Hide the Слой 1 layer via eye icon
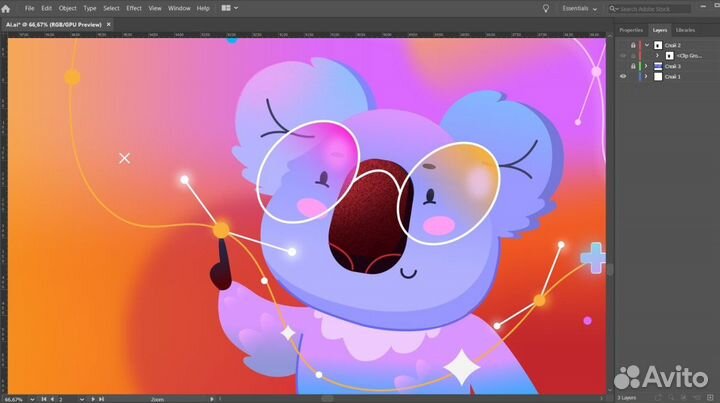This screenshot has width=720, height=403. pyautogui.click(x=623, y=77)
